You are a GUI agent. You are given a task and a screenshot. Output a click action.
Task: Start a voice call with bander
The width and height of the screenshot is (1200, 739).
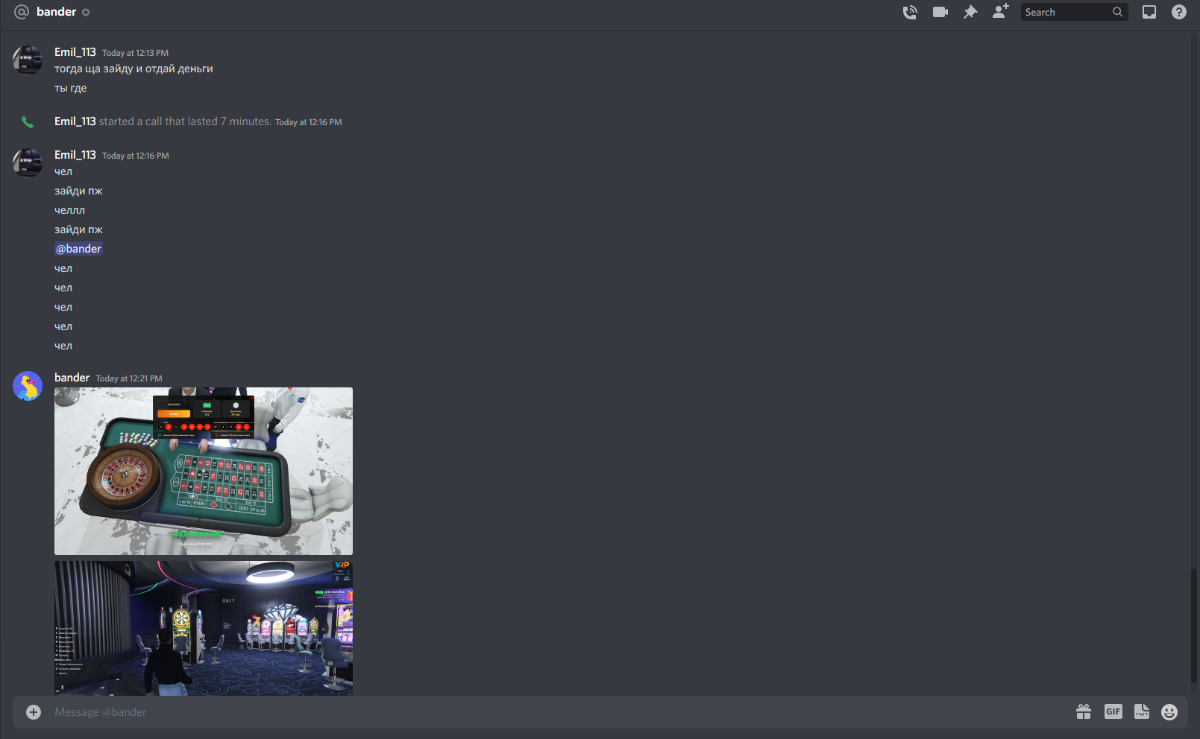(909, 12)
